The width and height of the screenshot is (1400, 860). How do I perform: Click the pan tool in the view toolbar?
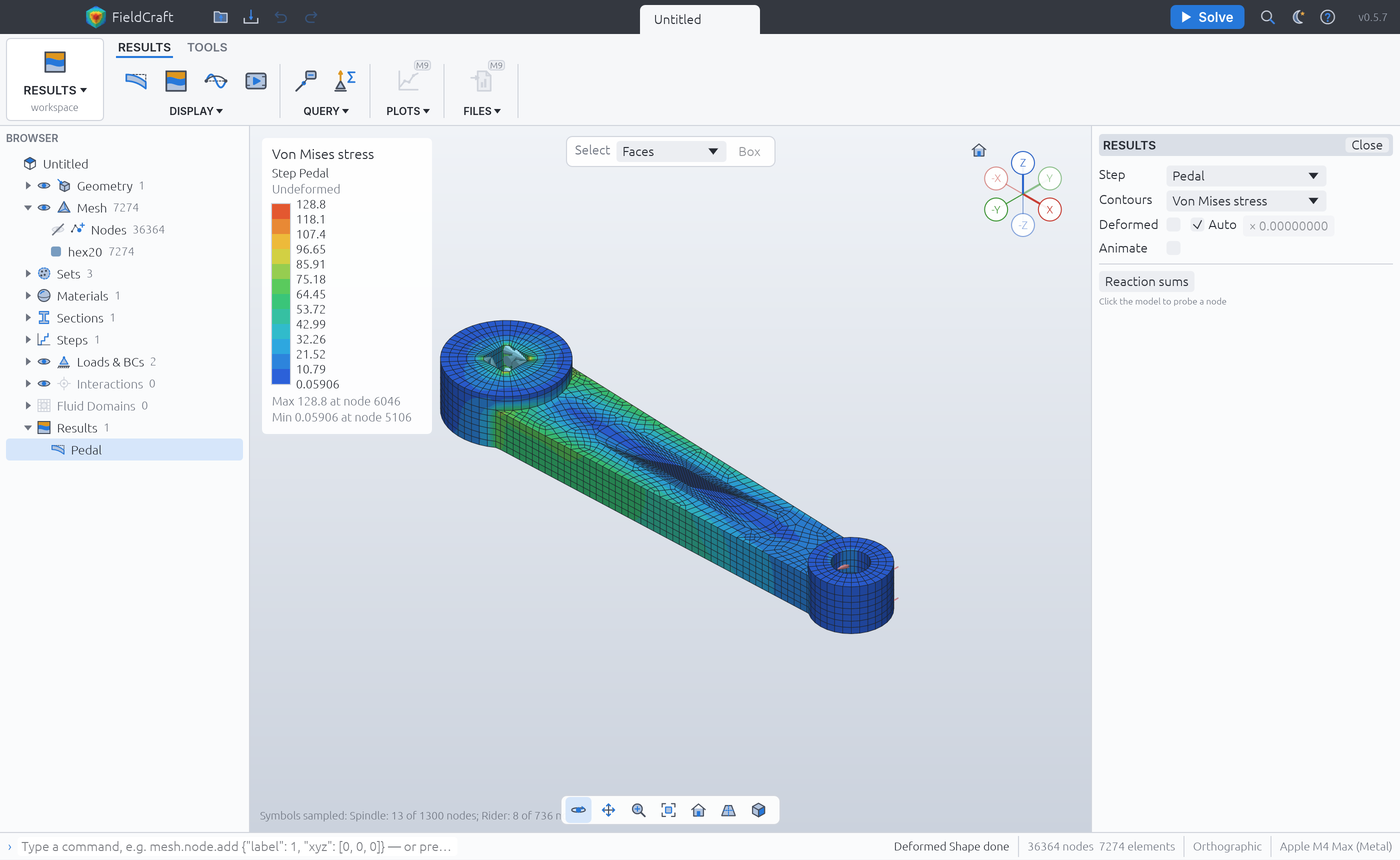(x=608, y=810)
